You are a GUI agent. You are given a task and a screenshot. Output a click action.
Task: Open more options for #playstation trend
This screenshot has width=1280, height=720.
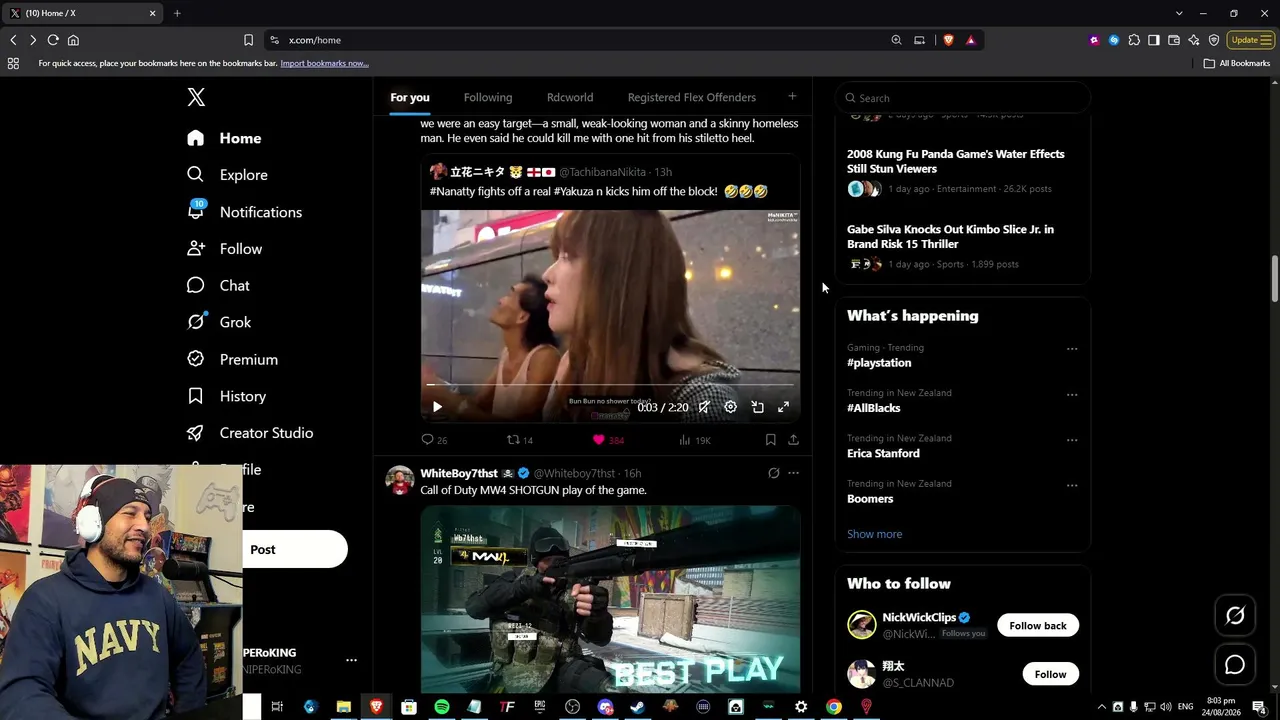(1072, 349)
